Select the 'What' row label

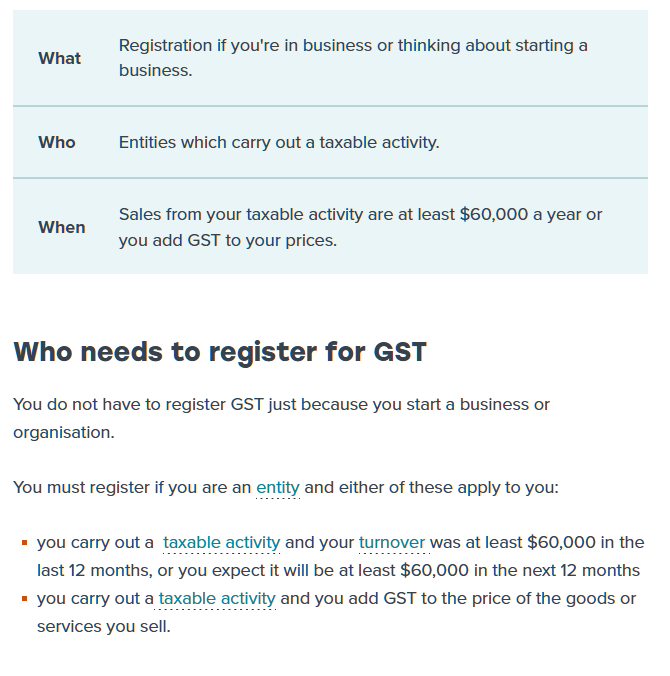click(59, 58)
